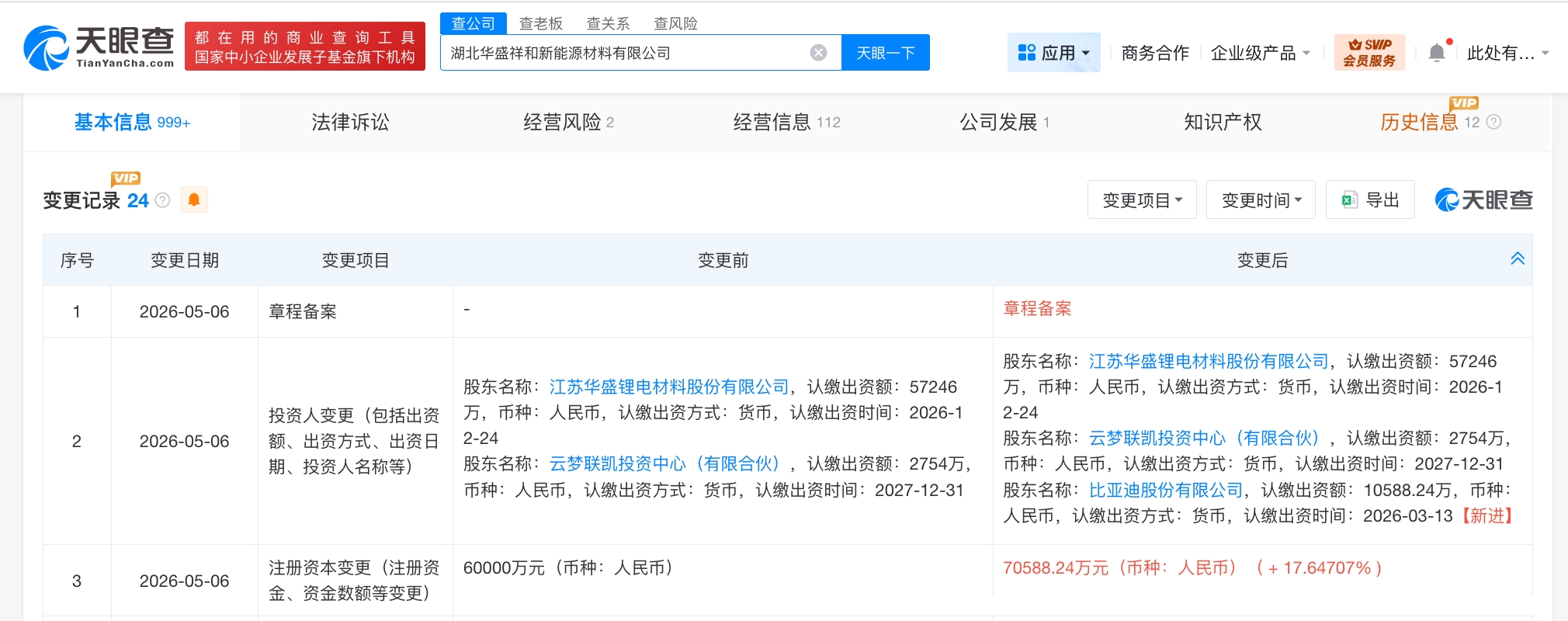This screenshot has height=621, width=1568.
Task: Open the 知识产权 tab
Action: click(1223, 122)
